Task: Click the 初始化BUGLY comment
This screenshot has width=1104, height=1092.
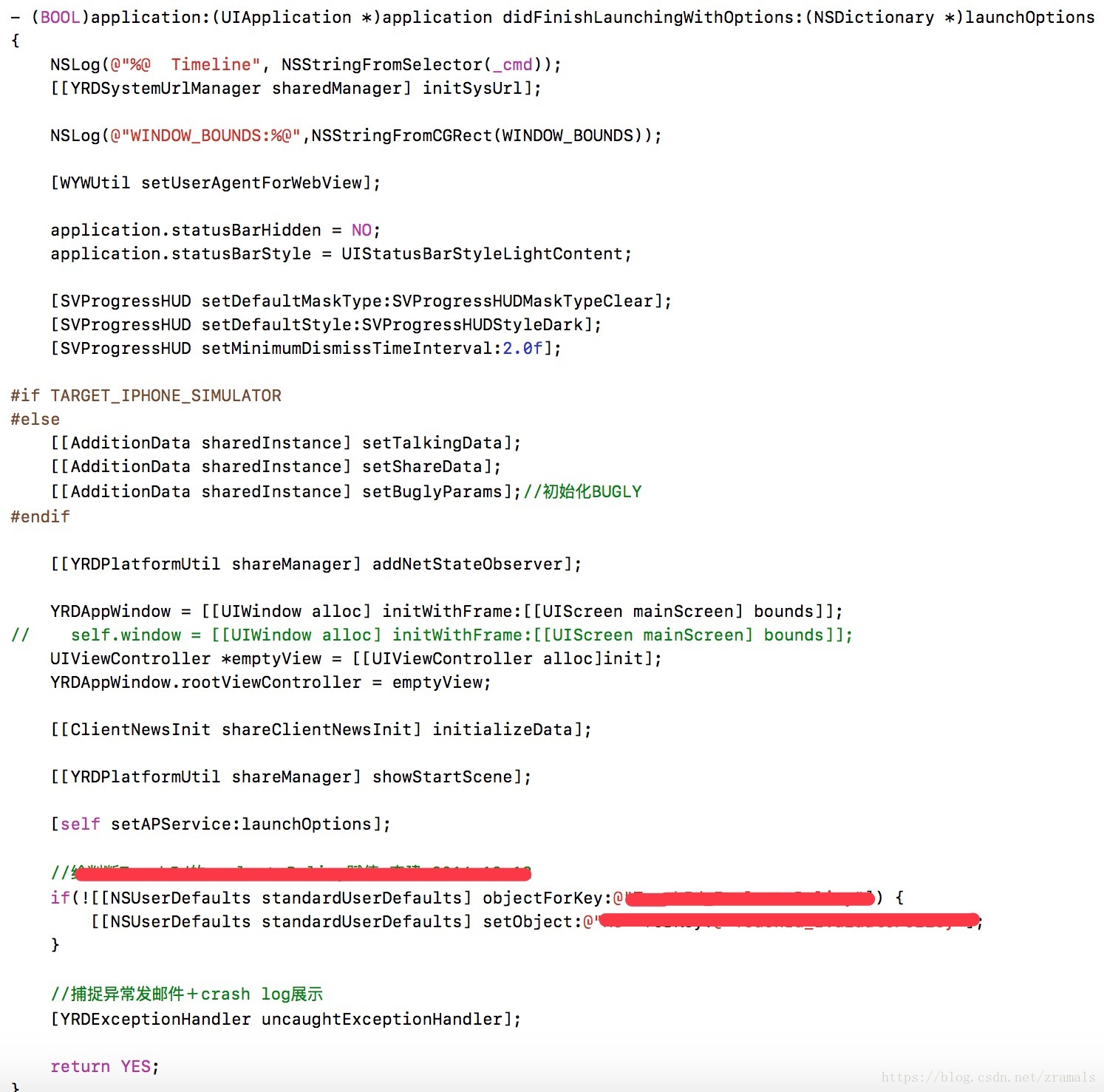Action: click(x=582, y=491)
